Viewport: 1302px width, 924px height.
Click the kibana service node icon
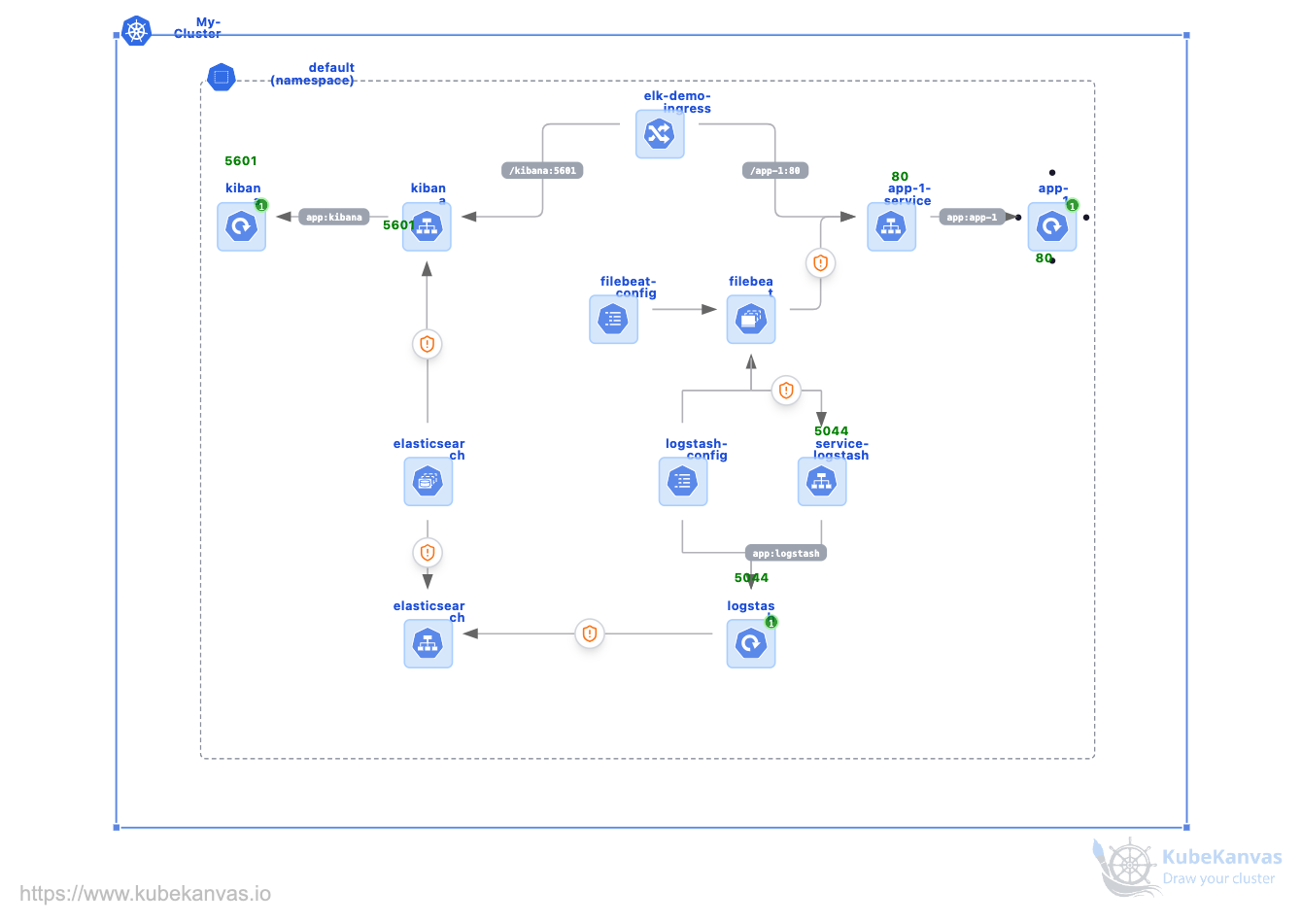click(428, 227)
